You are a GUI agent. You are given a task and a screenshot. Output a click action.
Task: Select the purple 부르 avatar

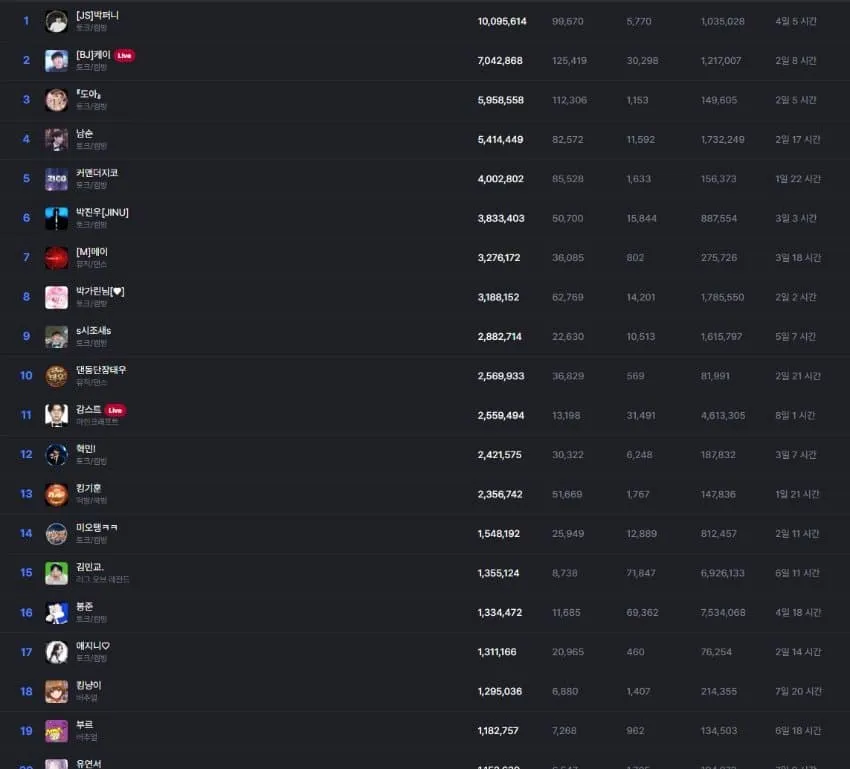[56, 731]
